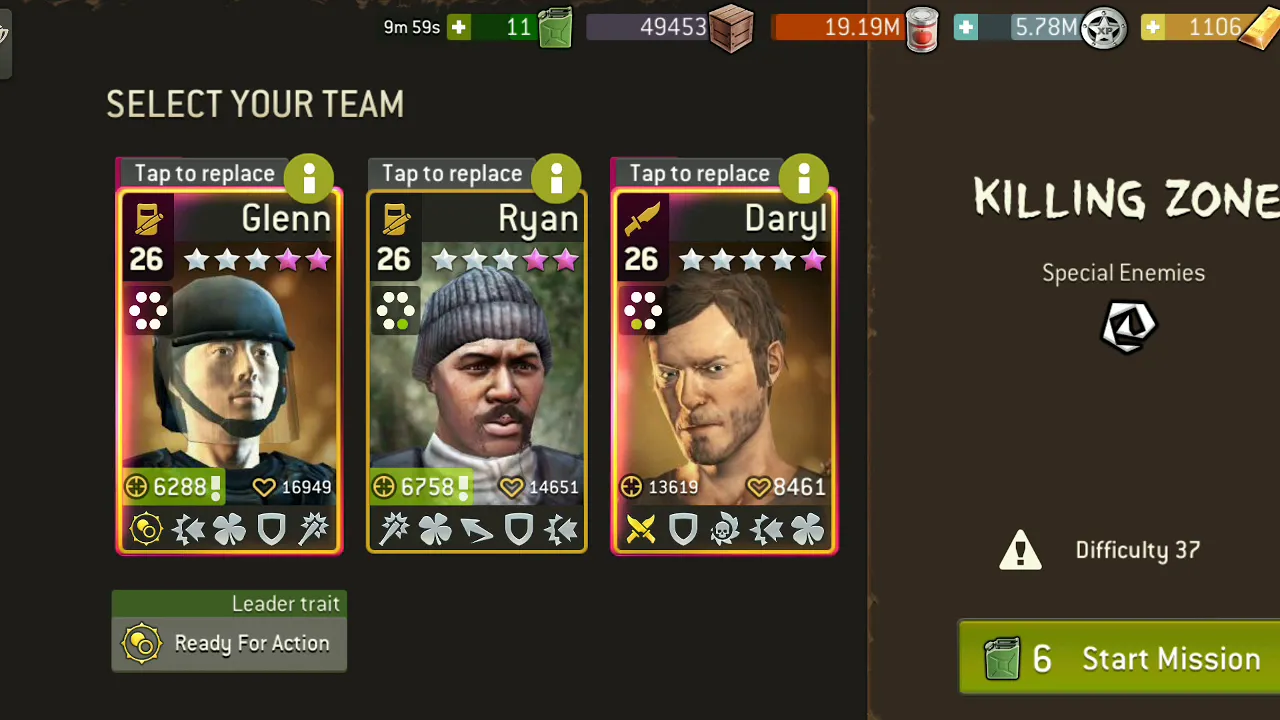The image size is (1280, 720).
Task: Select Ryan's survivor portrait
Action: pyautogui.click(x=477, y=372)
